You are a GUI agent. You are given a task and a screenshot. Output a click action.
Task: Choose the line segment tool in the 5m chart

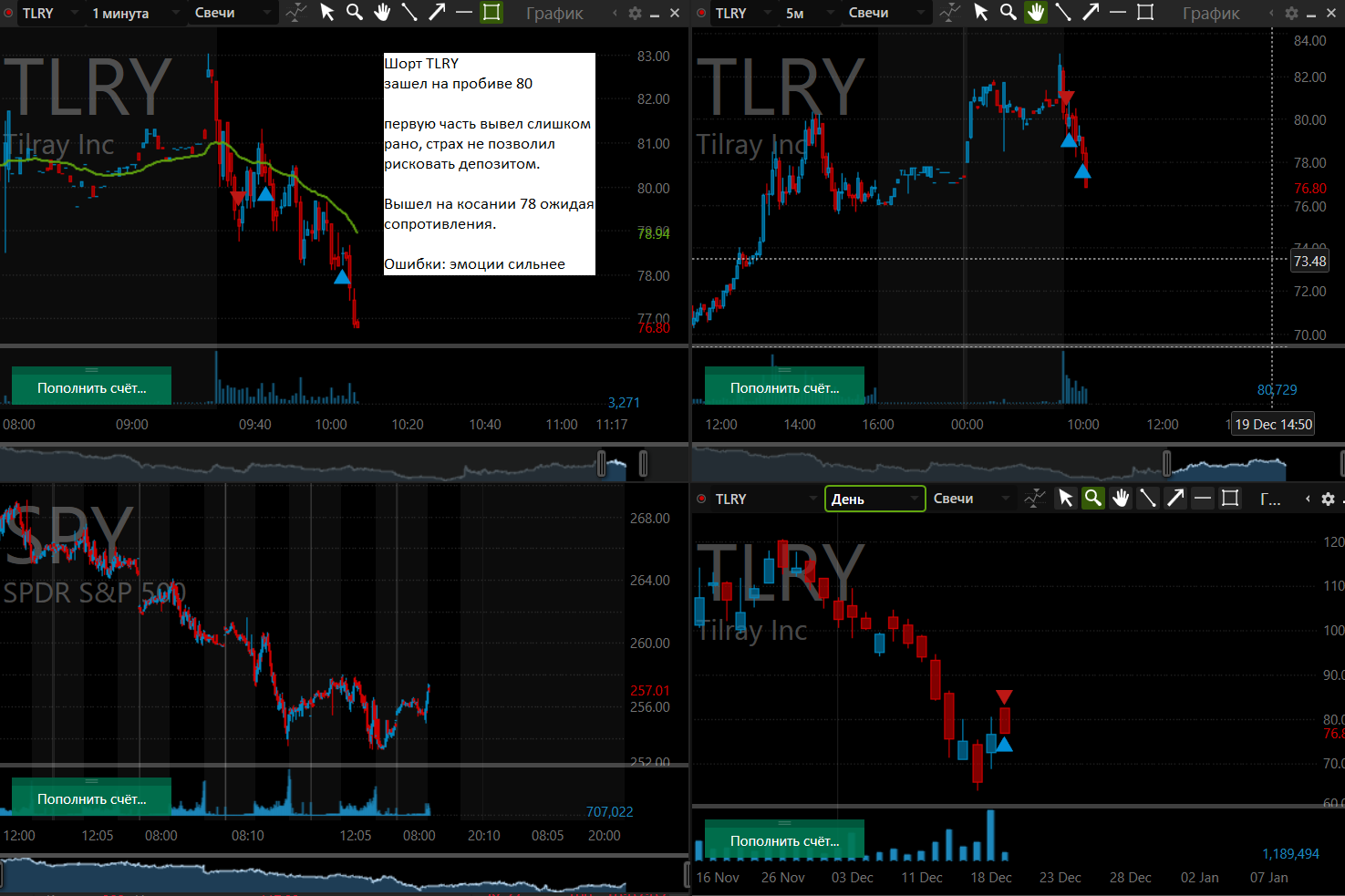coord(1063,13)
